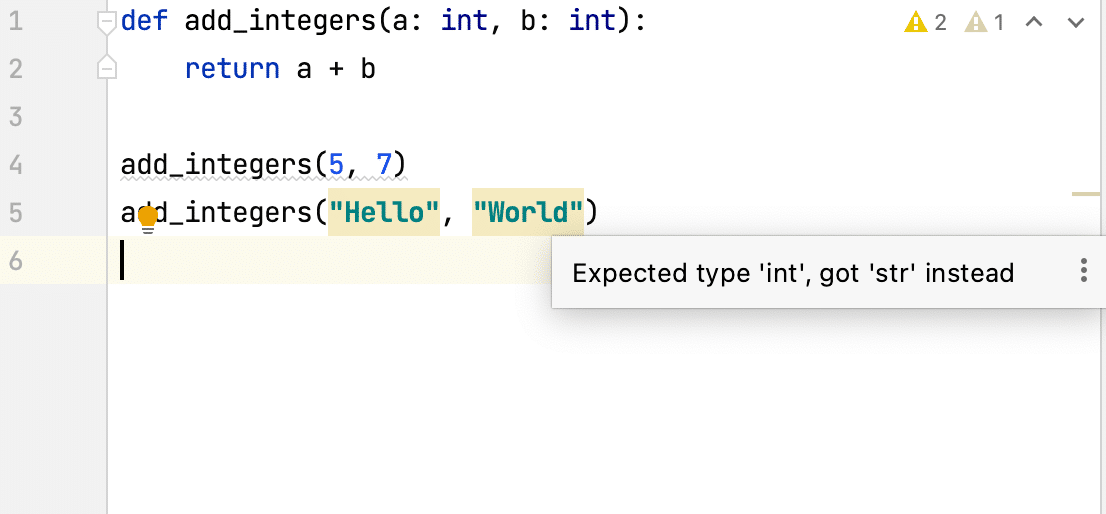This screenshot has height=514, width=1106.
Task: Click the highlighted "World" string argument
Action: coord(528,212)
